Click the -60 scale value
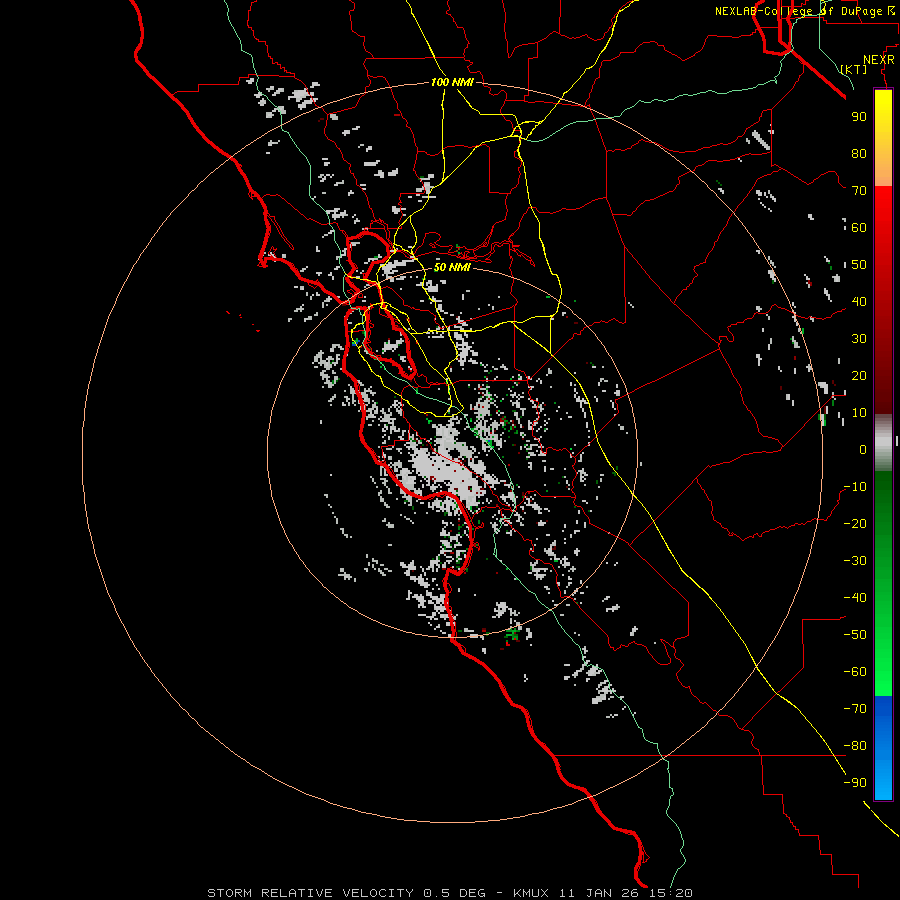The height and width of the screenshot is (900, 900). click(x=855, y=672)
